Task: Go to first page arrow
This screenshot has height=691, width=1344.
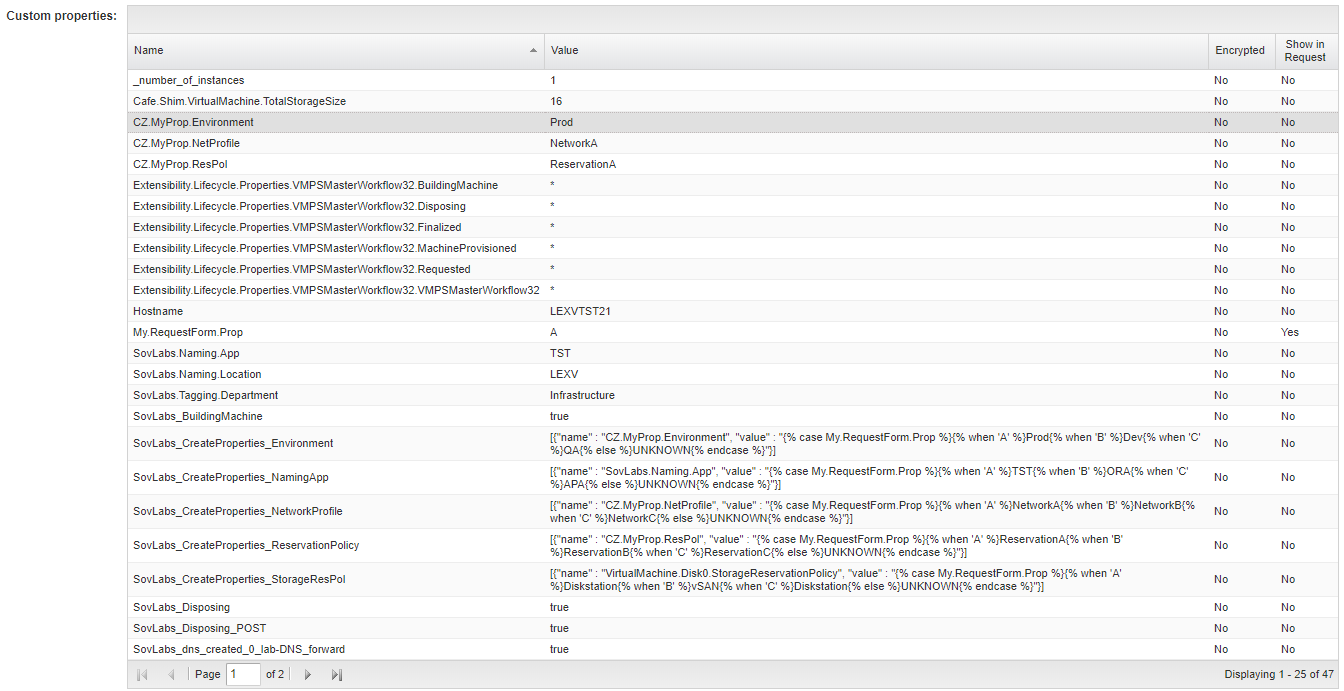Action: tap(142, 675)
